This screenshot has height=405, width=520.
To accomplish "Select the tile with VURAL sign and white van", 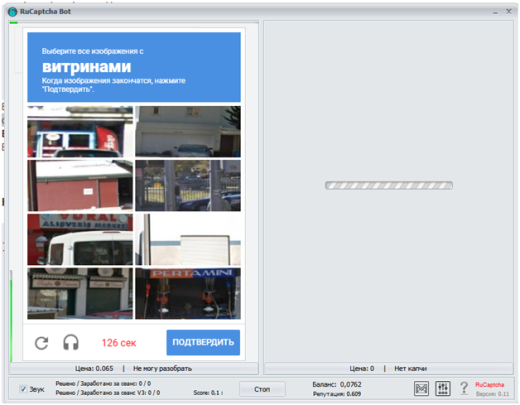I will 80,239.
